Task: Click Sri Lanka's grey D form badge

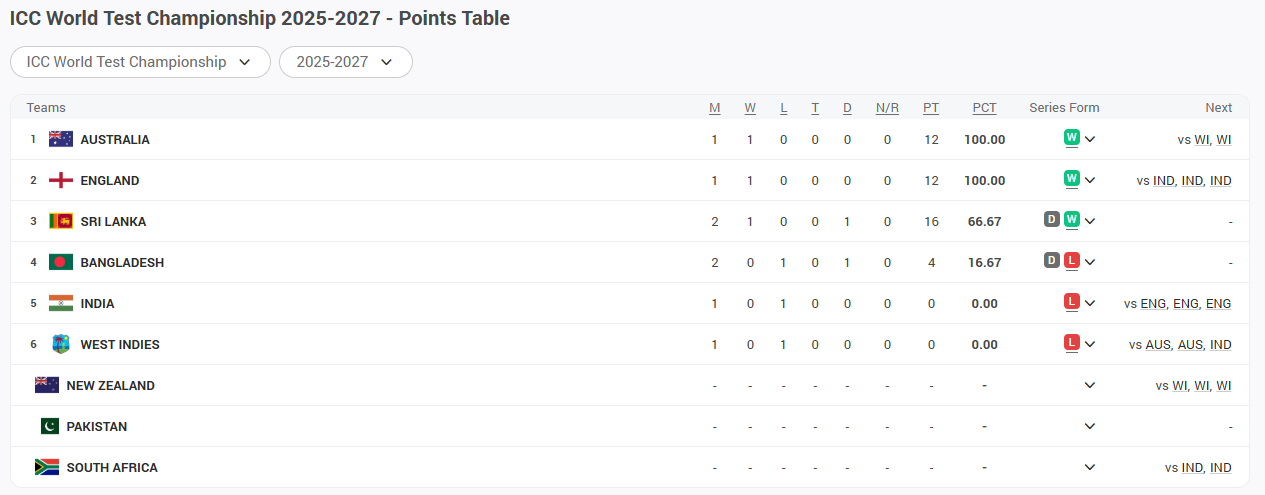Action: click(1052, 220)
